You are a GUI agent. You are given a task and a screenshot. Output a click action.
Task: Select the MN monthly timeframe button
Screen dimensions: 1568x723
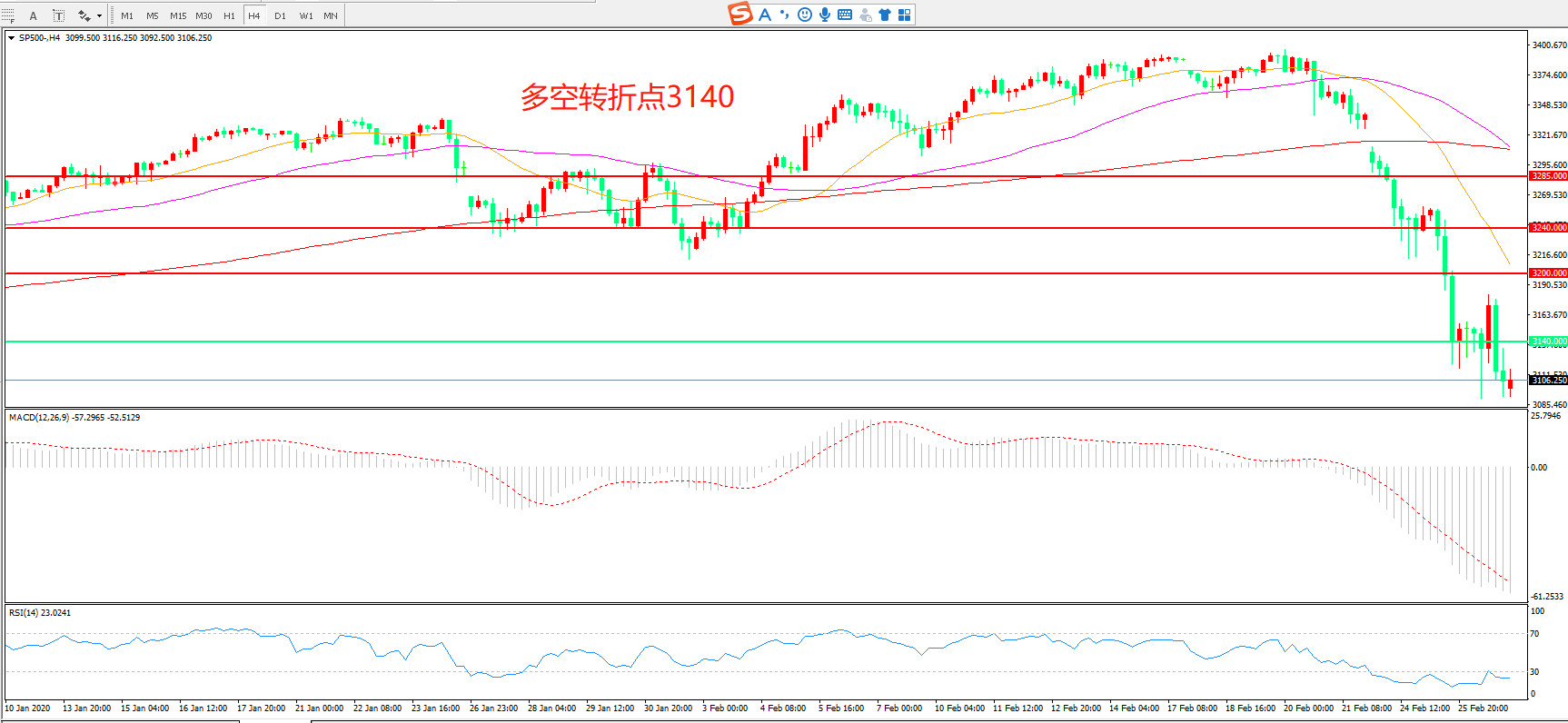pyautogui.click(x=331, y=15)
